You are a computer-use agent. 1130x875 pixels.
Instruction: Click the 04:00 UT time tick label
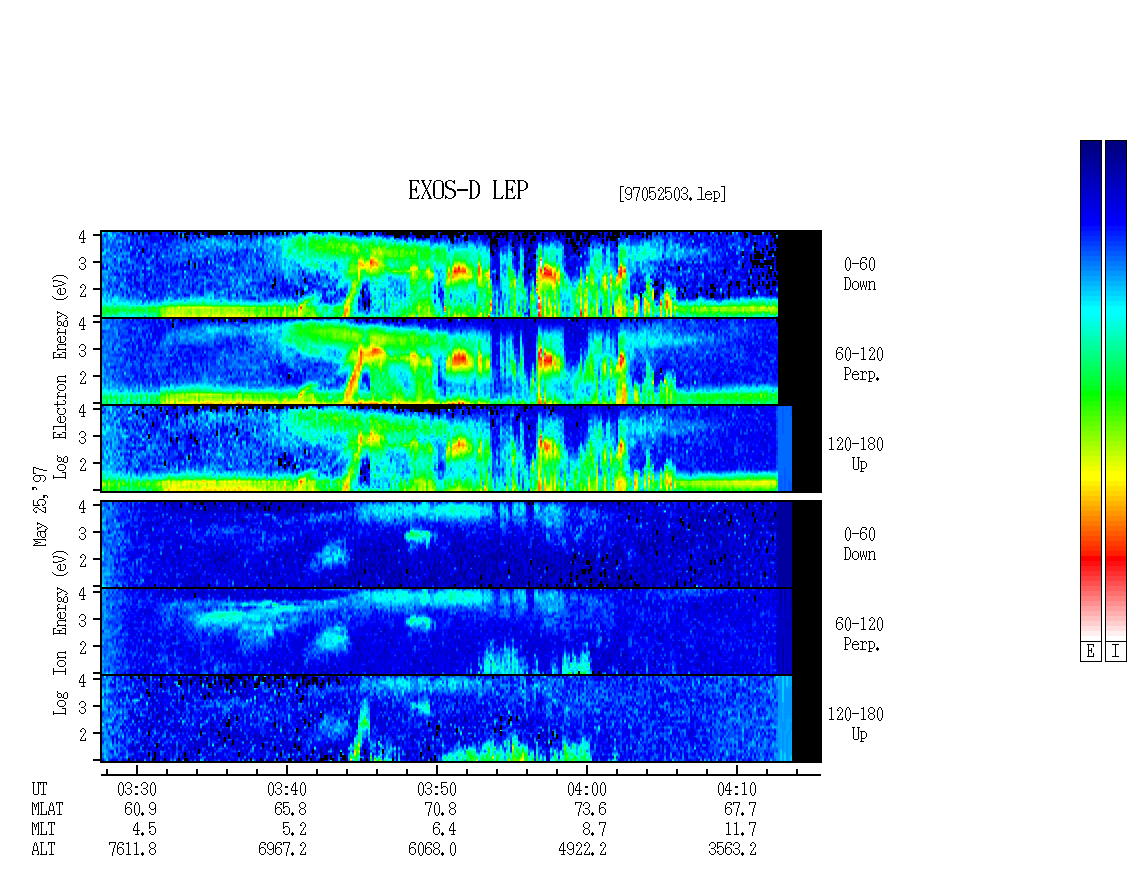[x=587, y=790]
